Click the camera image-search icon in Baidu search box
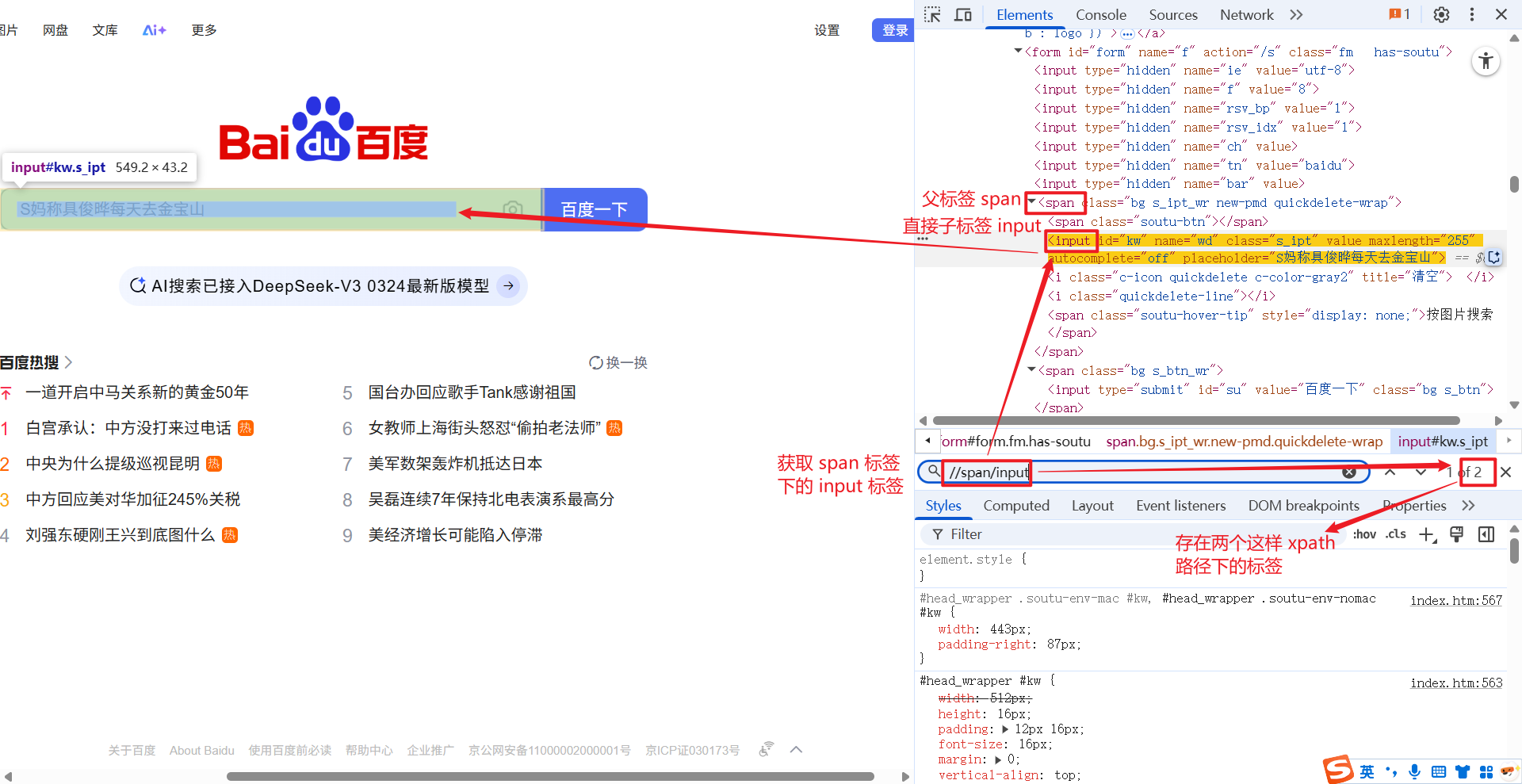The image size is (1522, 784). click(513, 209)
